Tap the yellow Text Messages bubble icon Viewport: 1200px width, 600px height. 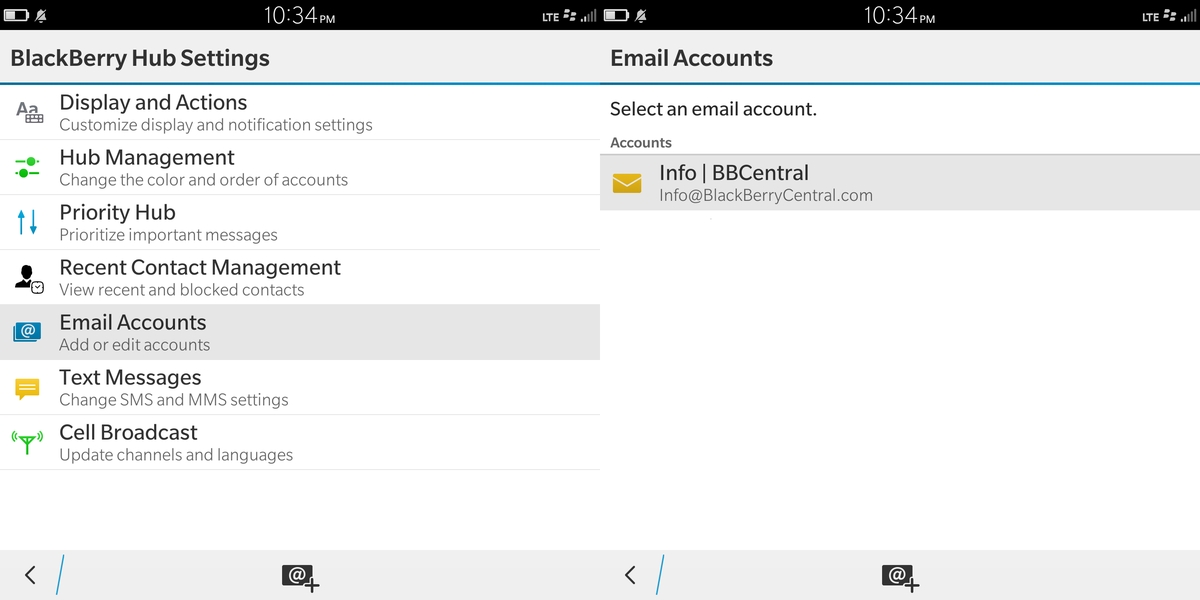(x=28, y=388)
